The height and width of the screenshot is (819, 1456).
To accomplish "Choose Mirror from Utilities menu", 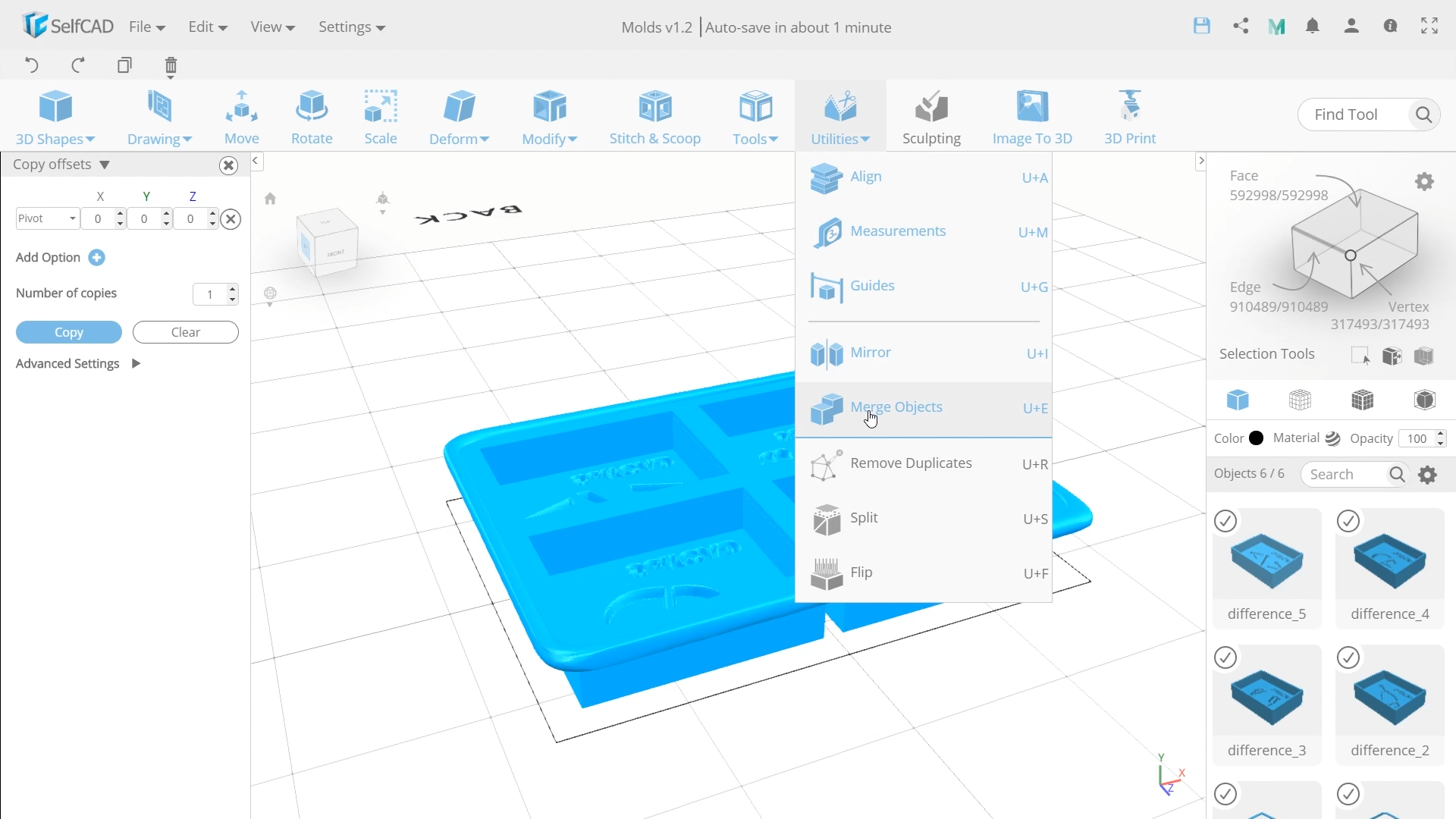I will (x=923, y=353).
